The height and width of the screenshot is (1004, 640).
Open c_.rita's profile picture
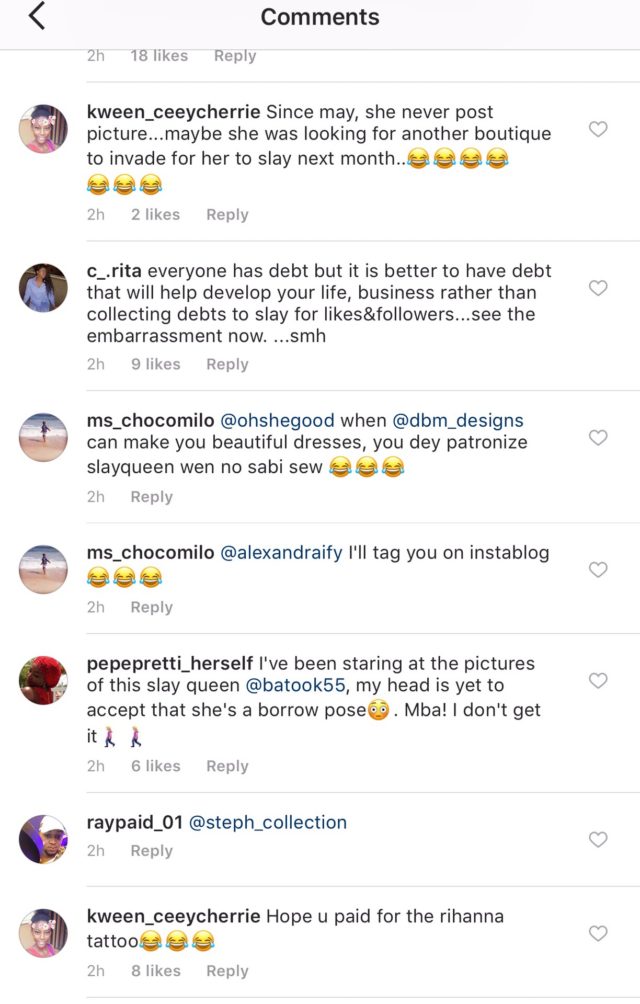(x=43, y=288)
